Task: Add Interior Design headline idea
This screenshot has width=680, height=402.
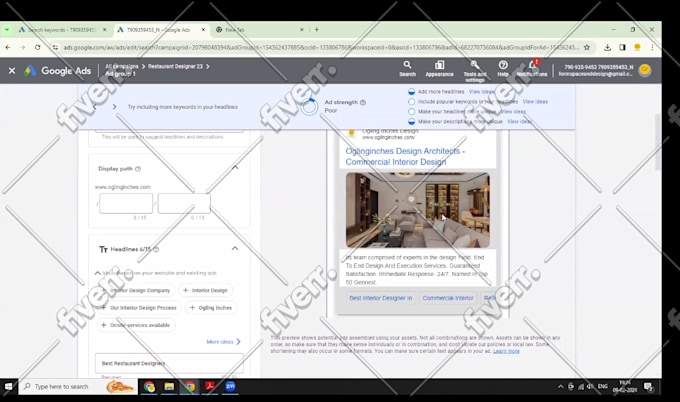Action: 206,290
